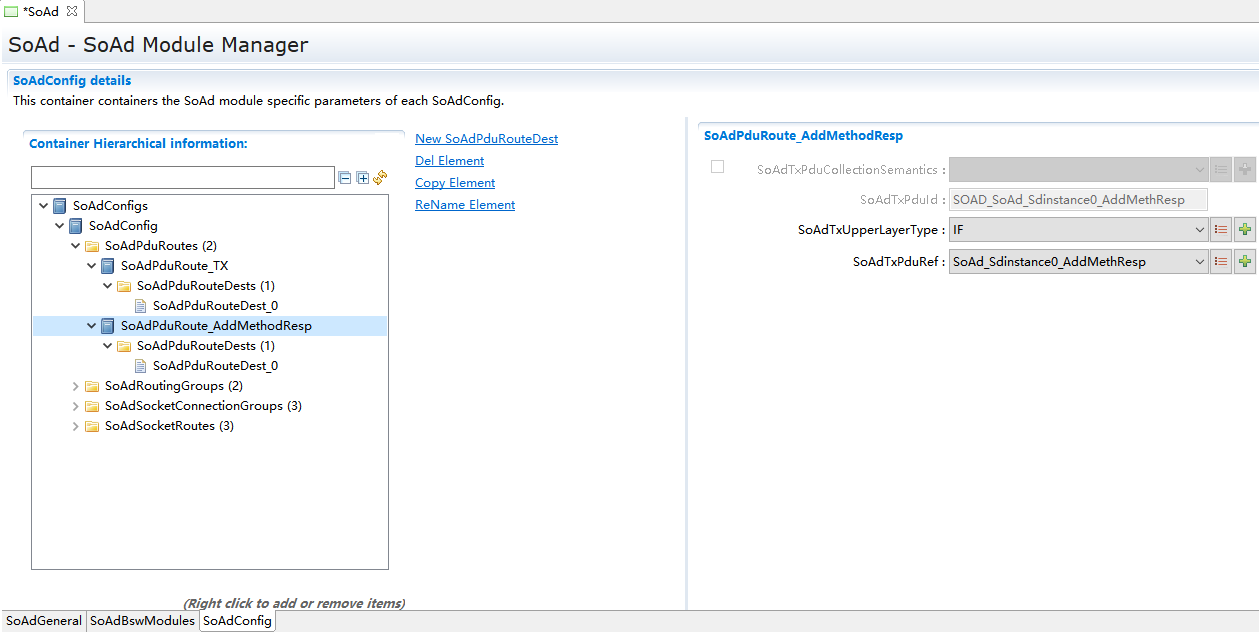1259x634 pixels.
Task: Close the SoAd editor tab
Action: click(x=71, y=11)
